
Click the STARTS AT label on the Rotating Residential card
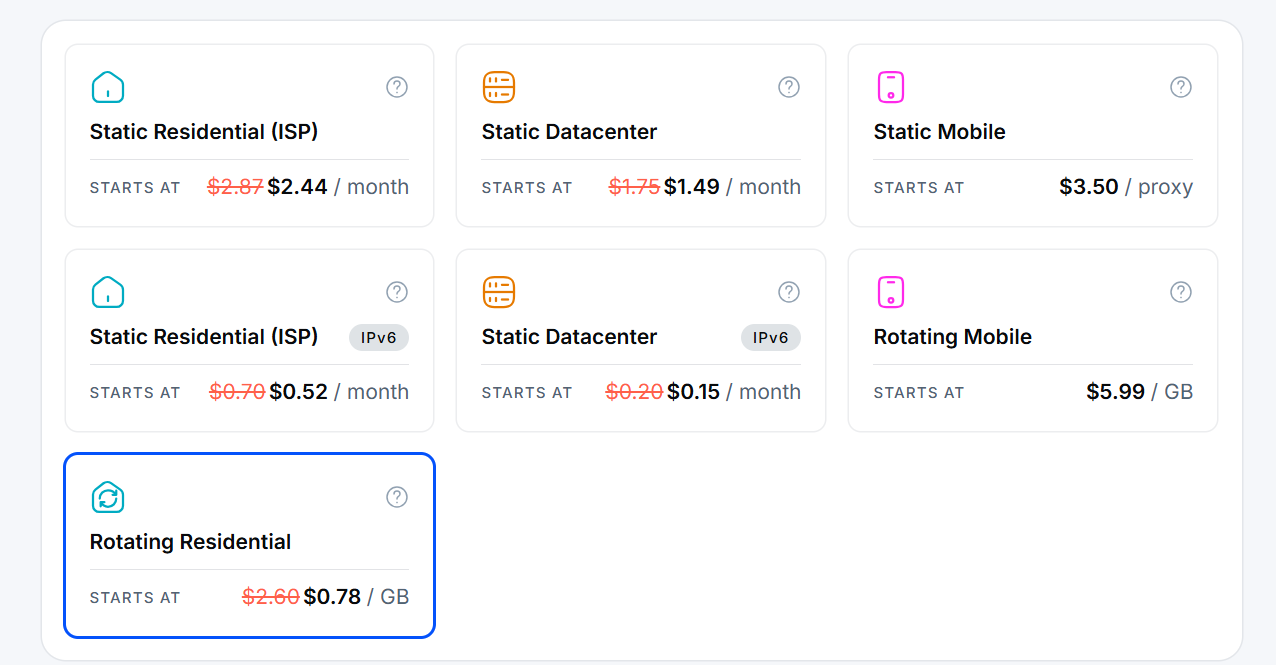(x=135, y=598)
